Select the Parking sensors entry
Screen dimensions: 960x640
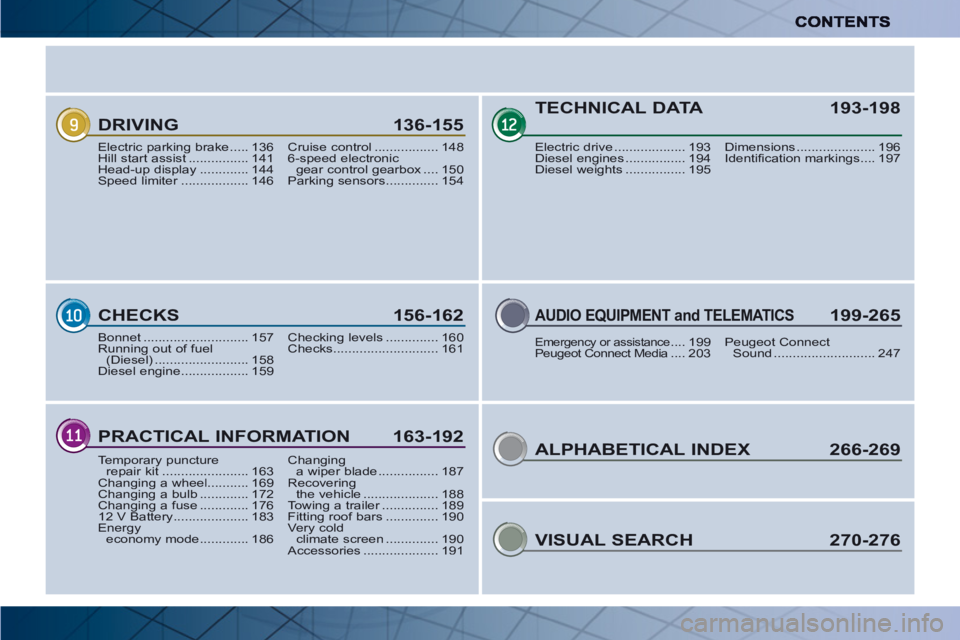(x=375, y=181)
